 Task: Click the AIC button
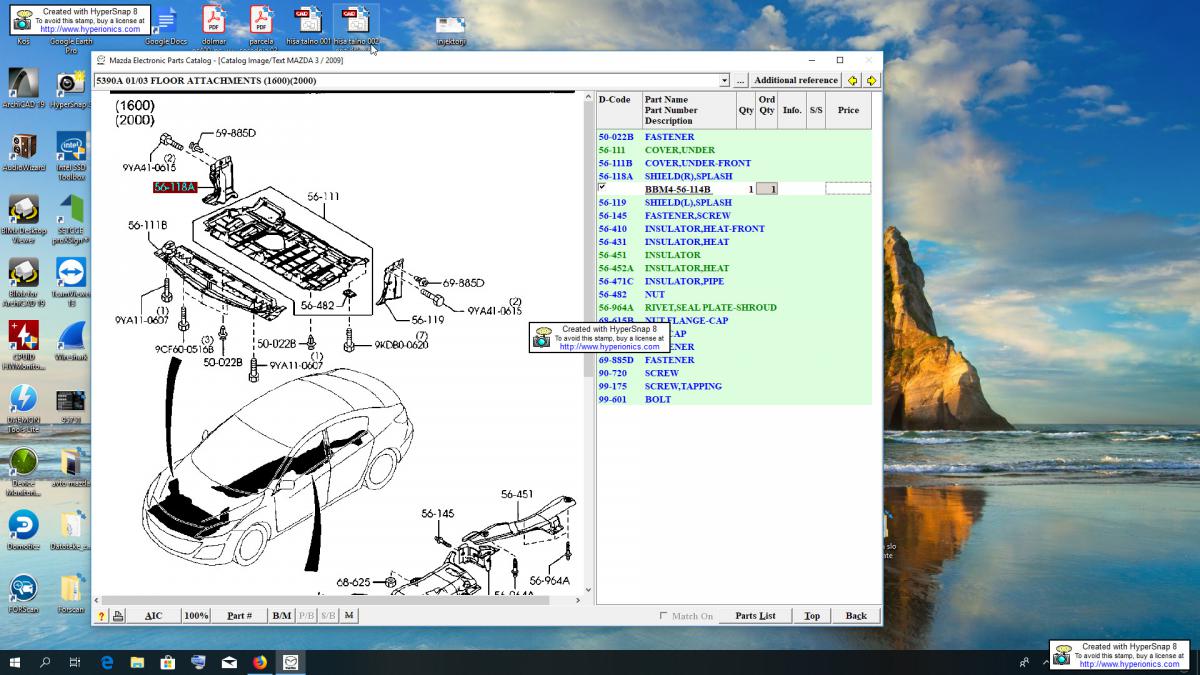153,616
